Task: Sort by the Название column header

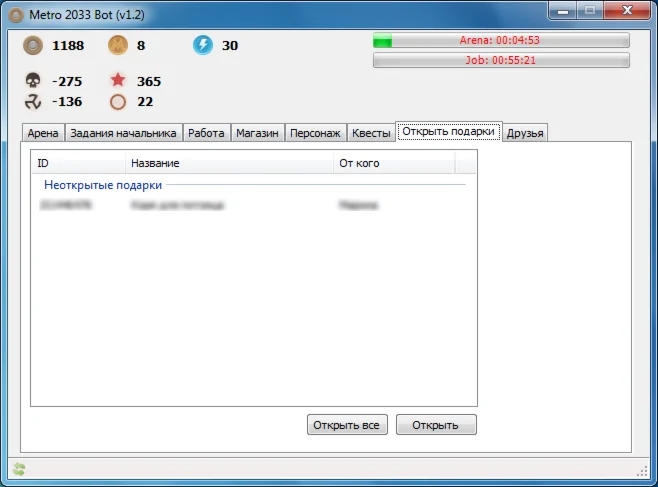Action: coord(229,163)
